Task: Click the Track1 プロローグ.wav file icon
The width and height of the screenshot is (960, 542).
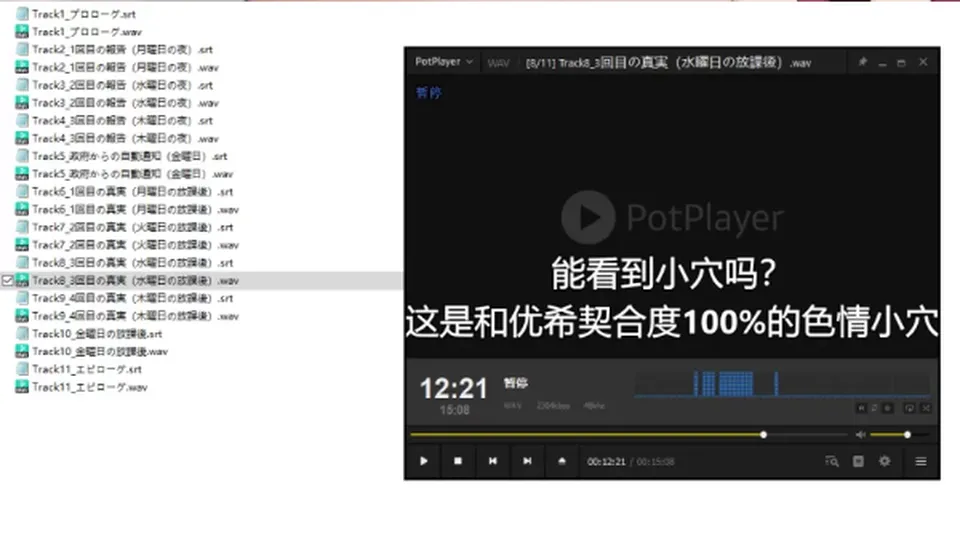Action: [x=22, y=32]
